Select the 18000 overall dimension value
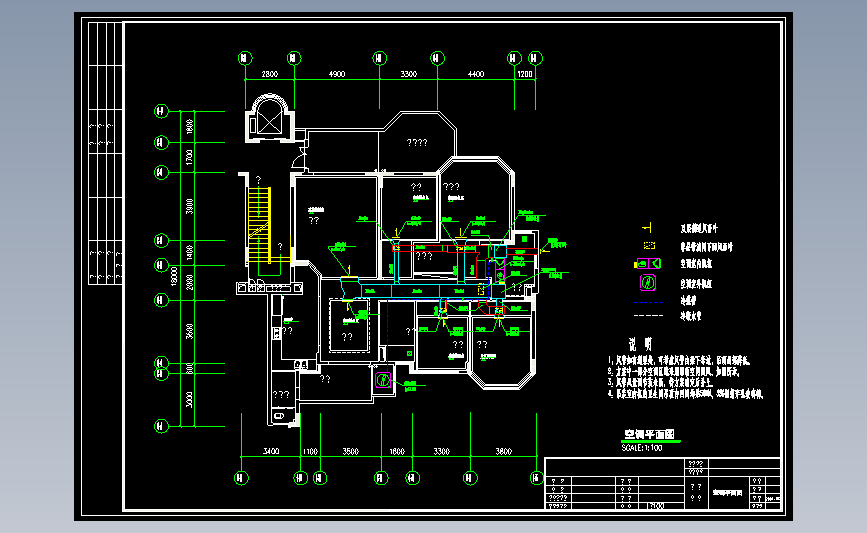Screen dimensions: 867x533 (175, 276)
